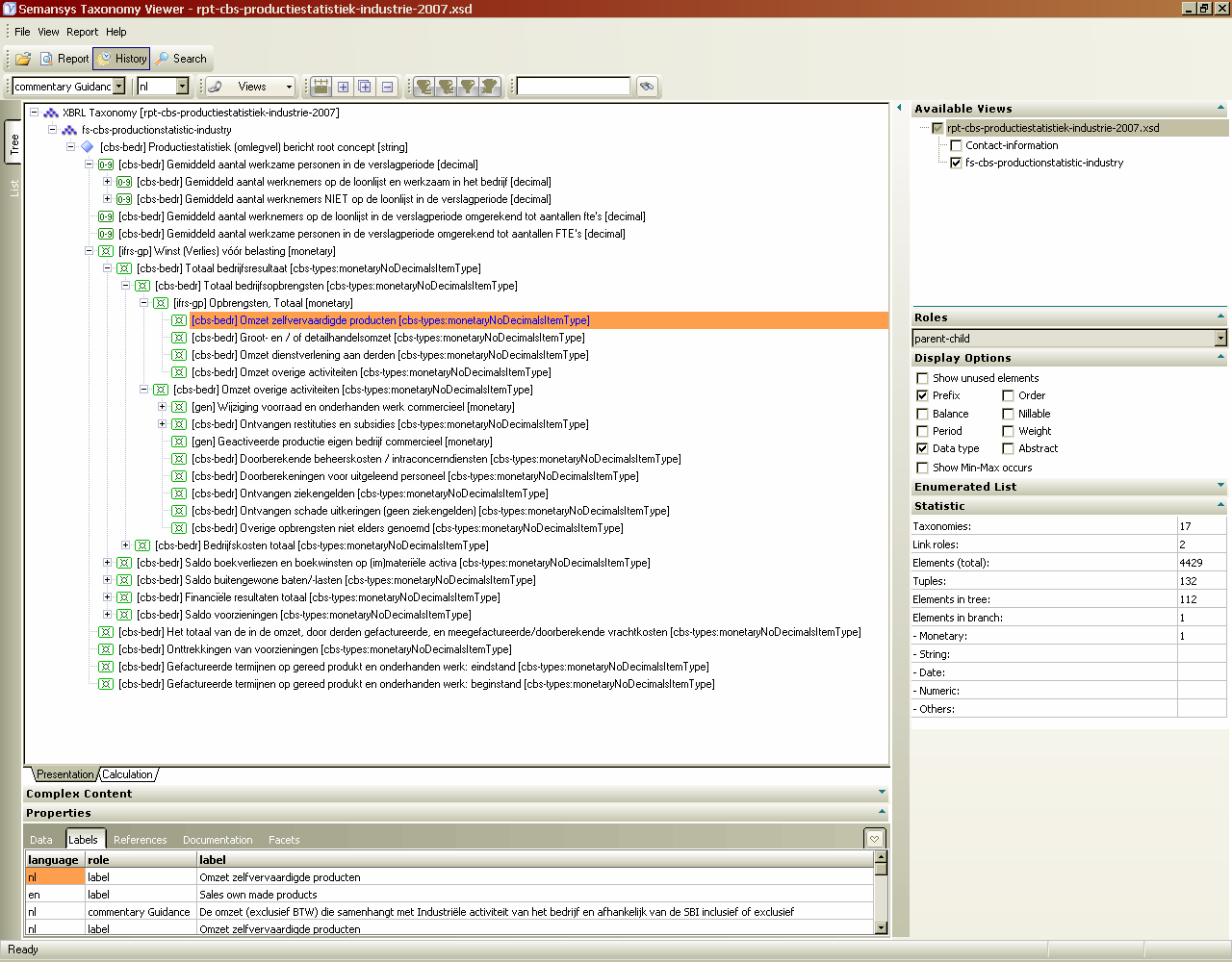Enable the Contact-information view checkbox
This screenshot has height=962, width=1232.
pos(956,145)
